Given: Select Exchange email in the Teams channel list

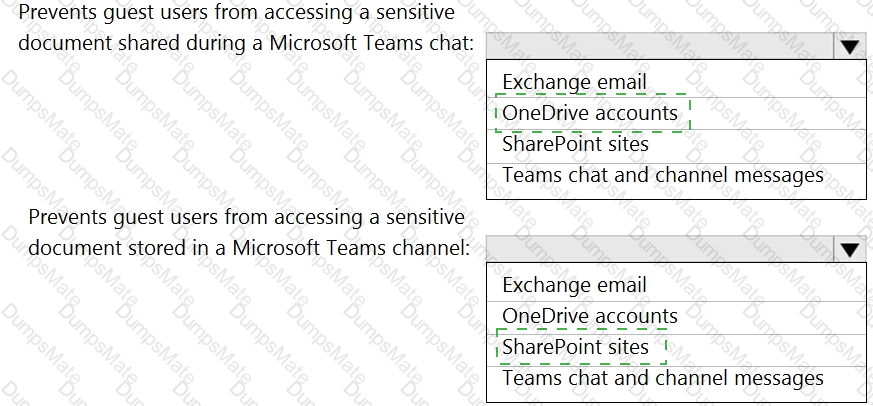Looking at the screenshot, I should pos(676,285).
